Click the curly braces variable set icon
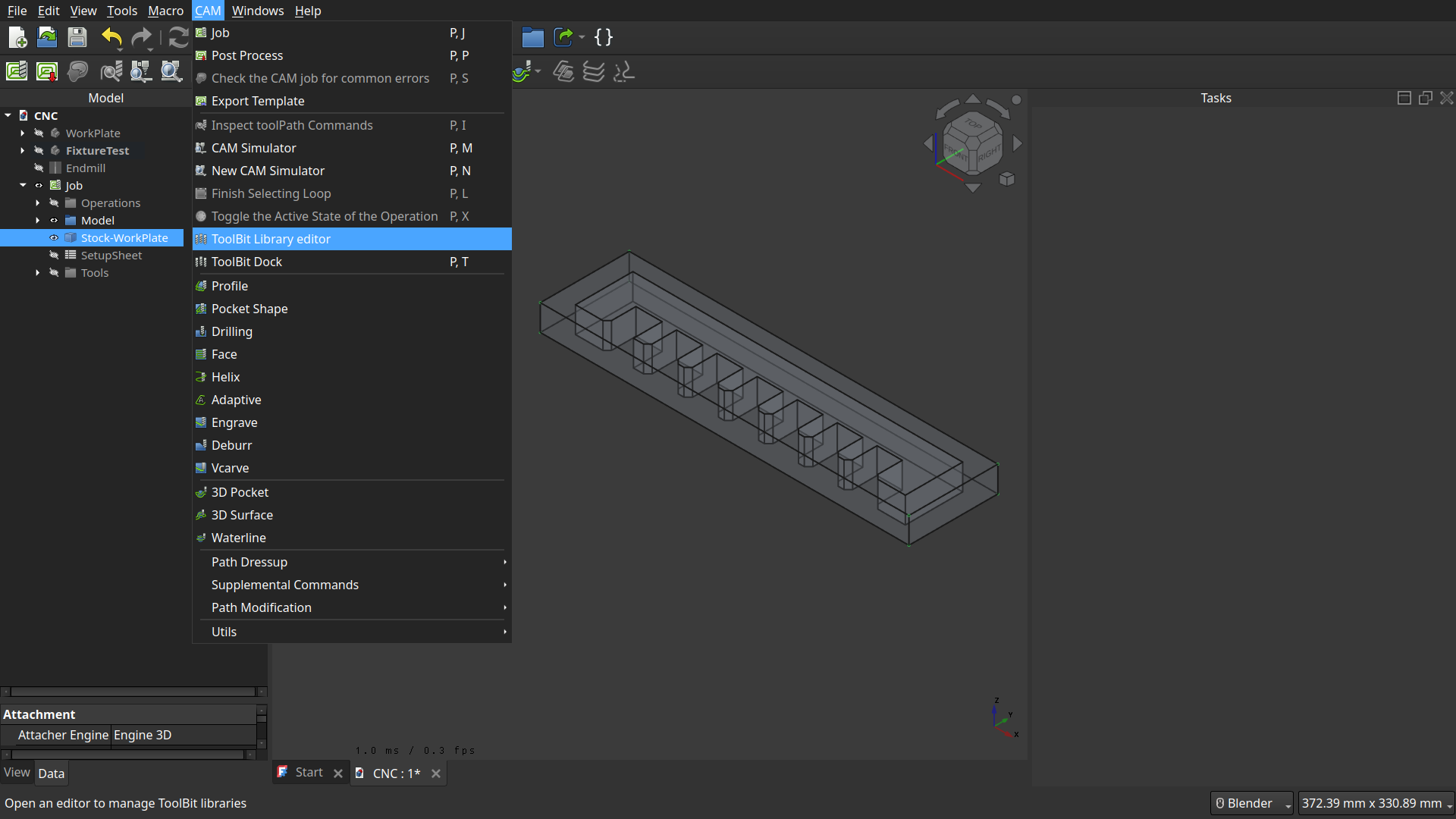Screen dimensions: 1456x819 click(x=604, y=37)
